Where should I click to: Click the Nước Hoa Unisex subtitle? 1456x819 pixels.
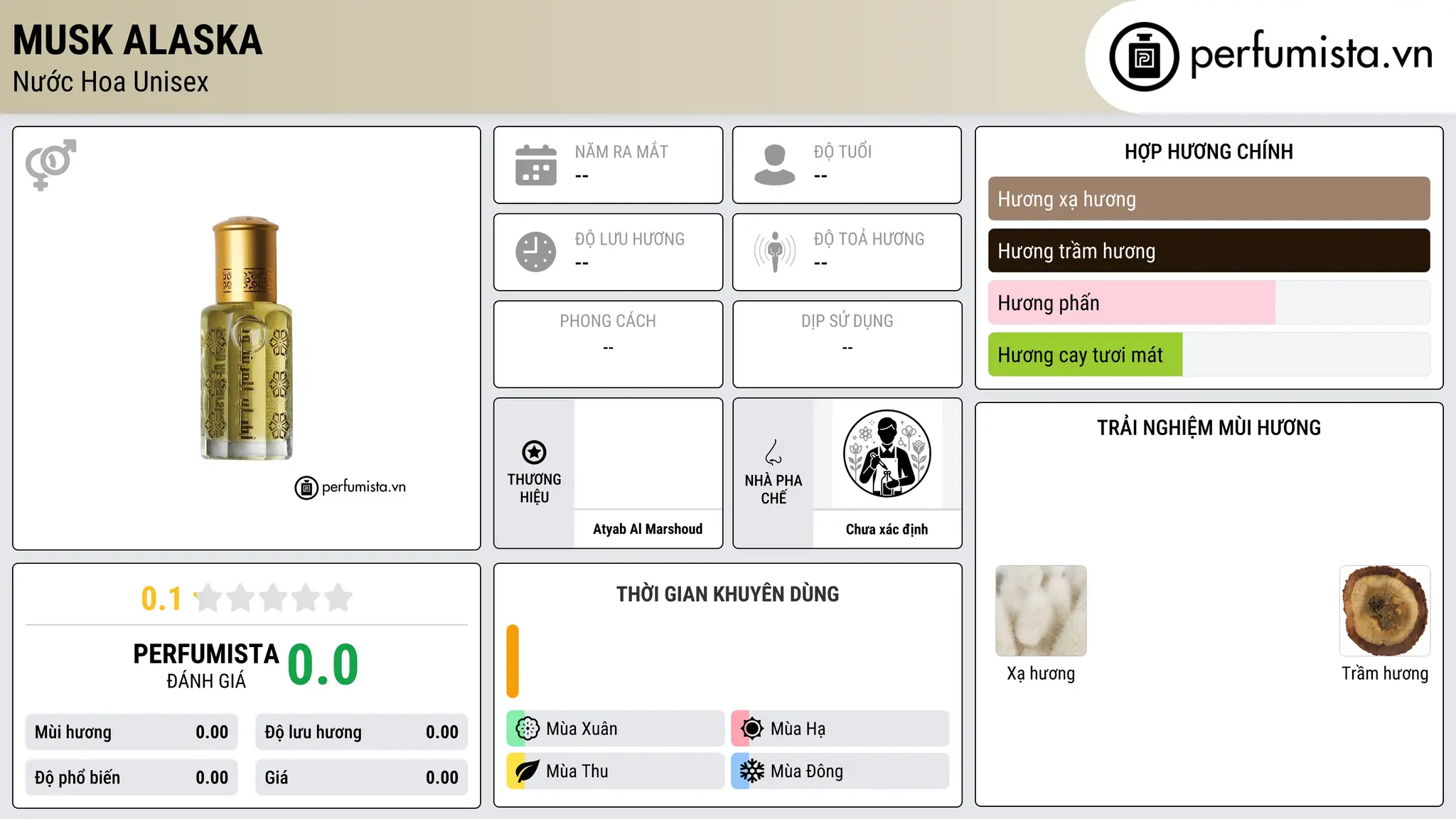point(110,82)
